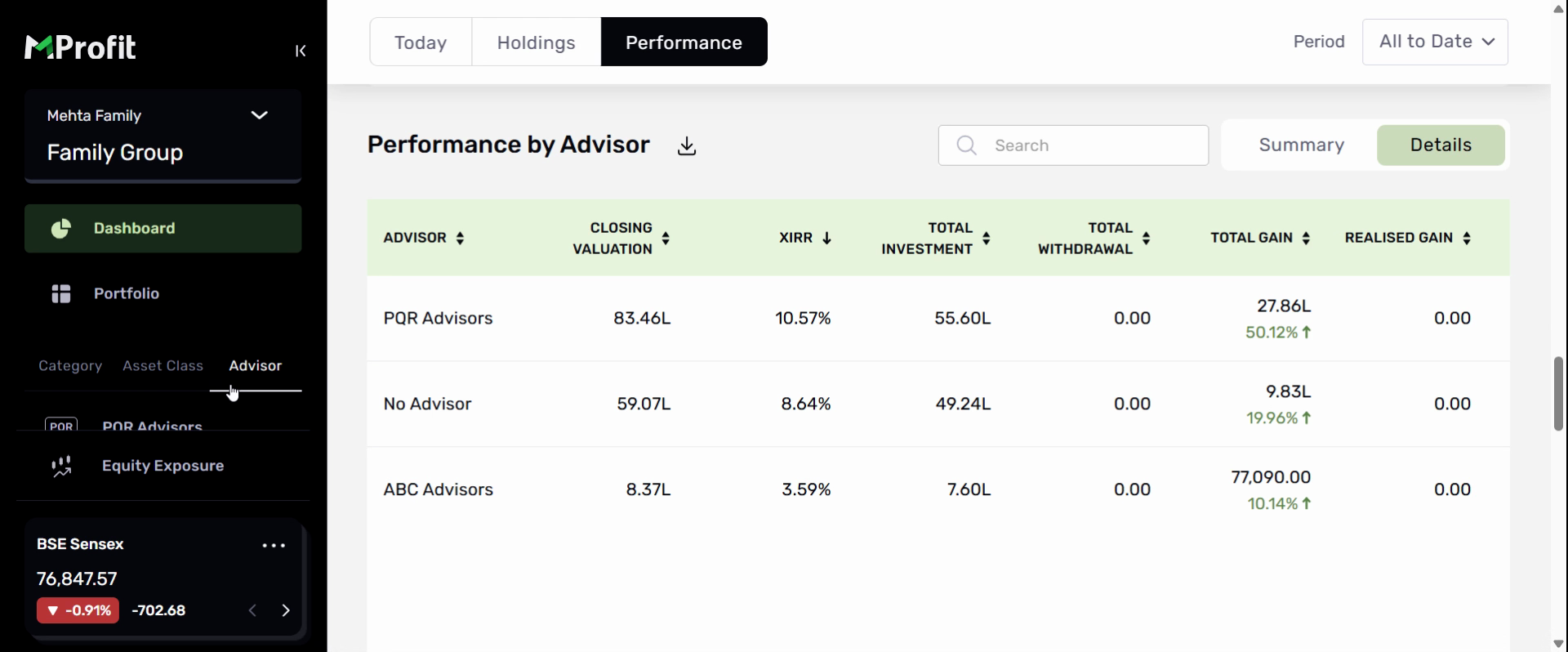Viewport: 1568px width, 652px height.
Task: Click the Equity Exposure chart icon
Action: (x=61, y=467)
